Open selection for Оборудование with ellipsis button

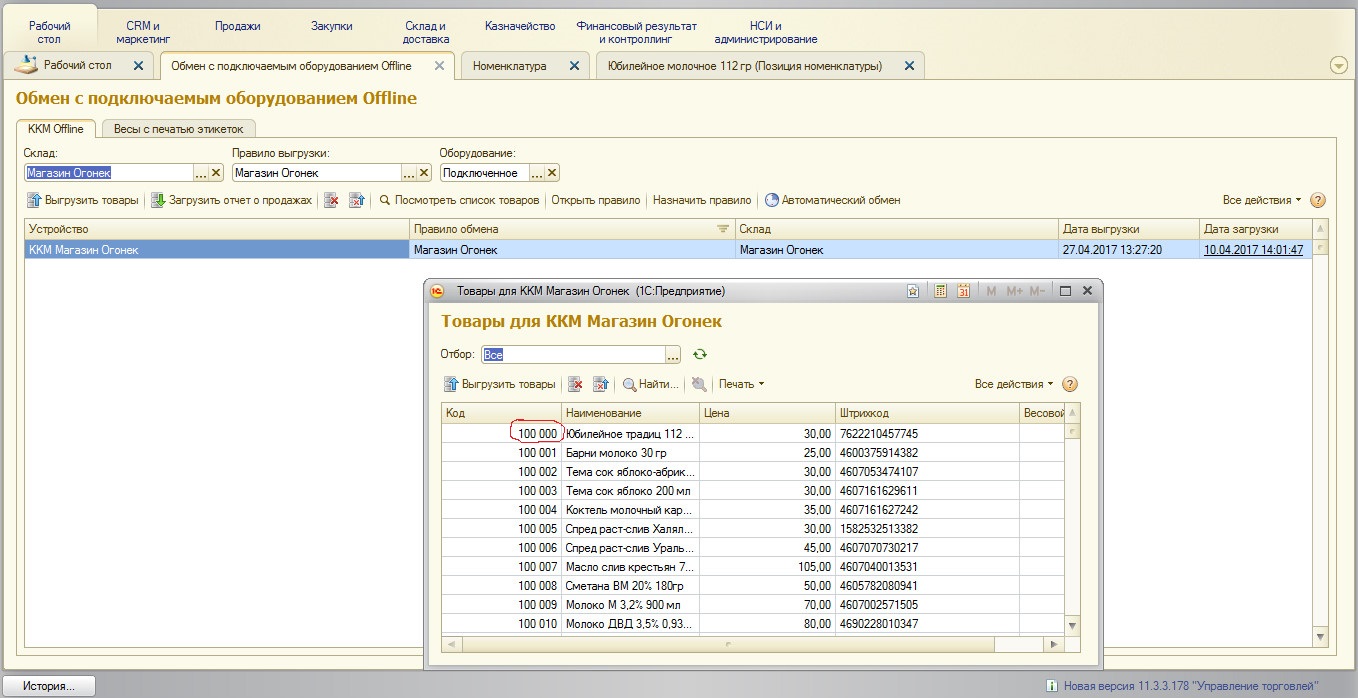pyautogui.click(x=536, y=173)
